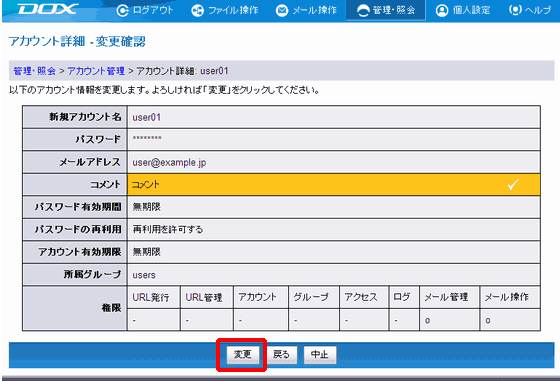560x381 pixels.
Task: Click the person icon beside 個人設定
Action: point(442,11)
